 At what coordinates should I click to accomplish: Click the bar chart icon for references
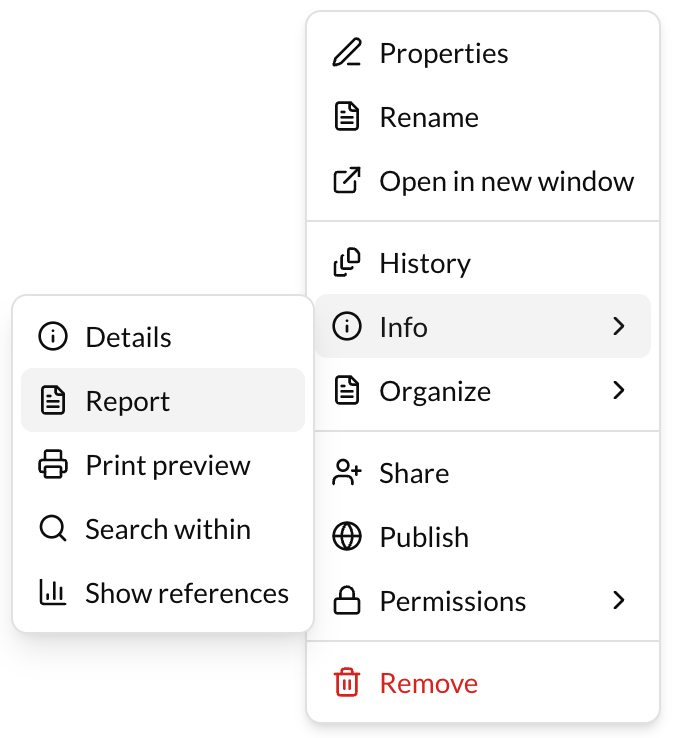(x=52, y=594)
